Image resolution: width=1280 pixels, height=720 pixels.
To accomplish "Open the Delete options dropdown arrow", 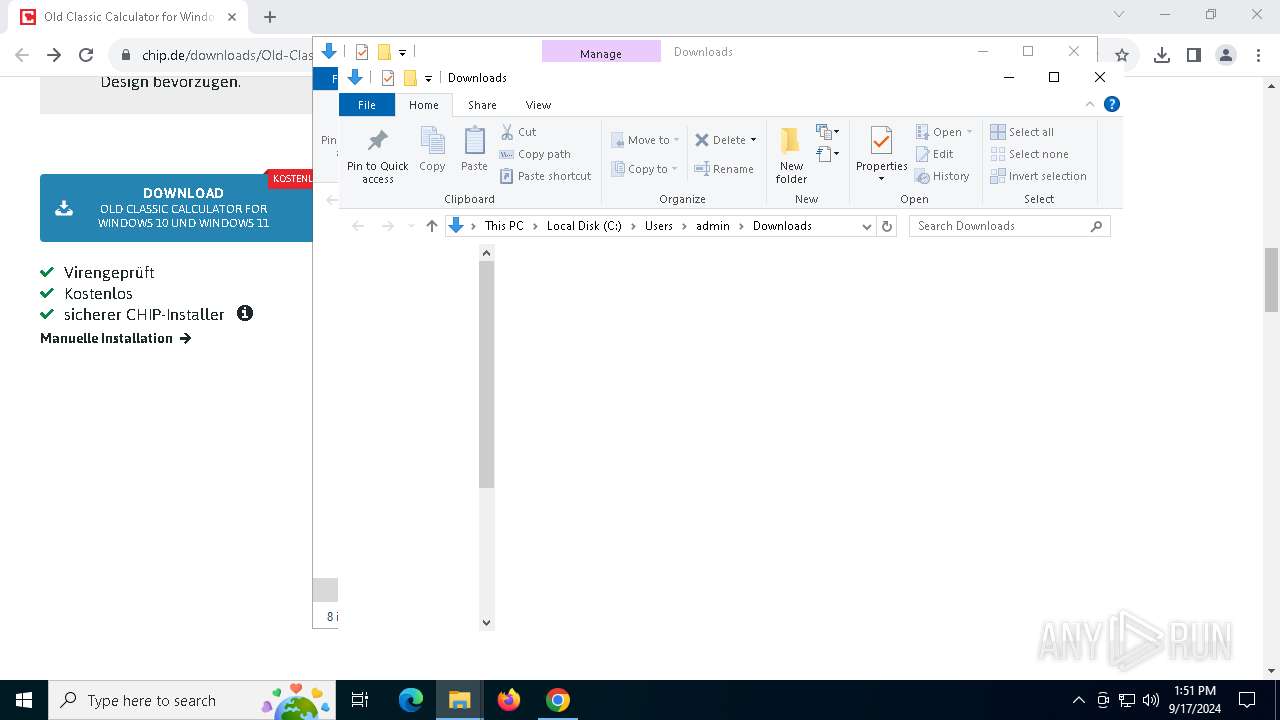I will pyautogui.click(x=753, y=140).
